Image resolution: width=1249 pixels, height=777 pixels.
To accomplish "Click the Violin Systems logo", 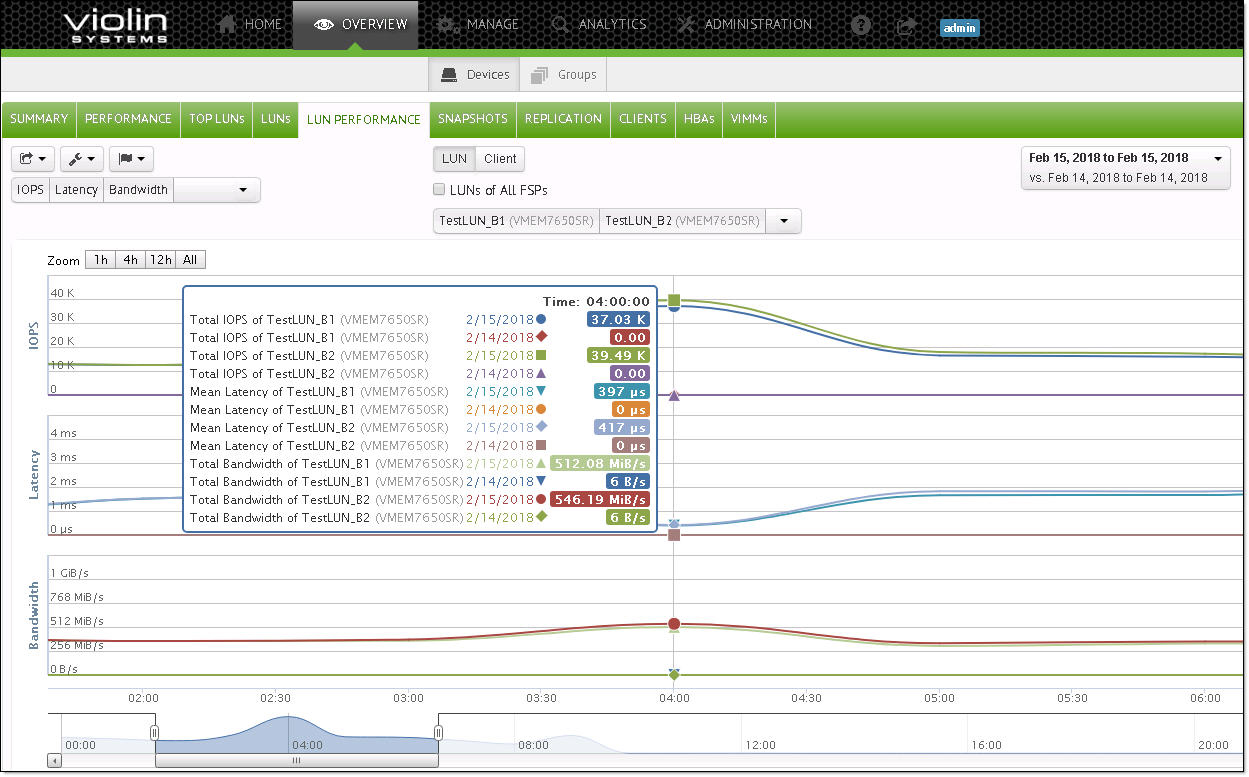I will (115, 26).
